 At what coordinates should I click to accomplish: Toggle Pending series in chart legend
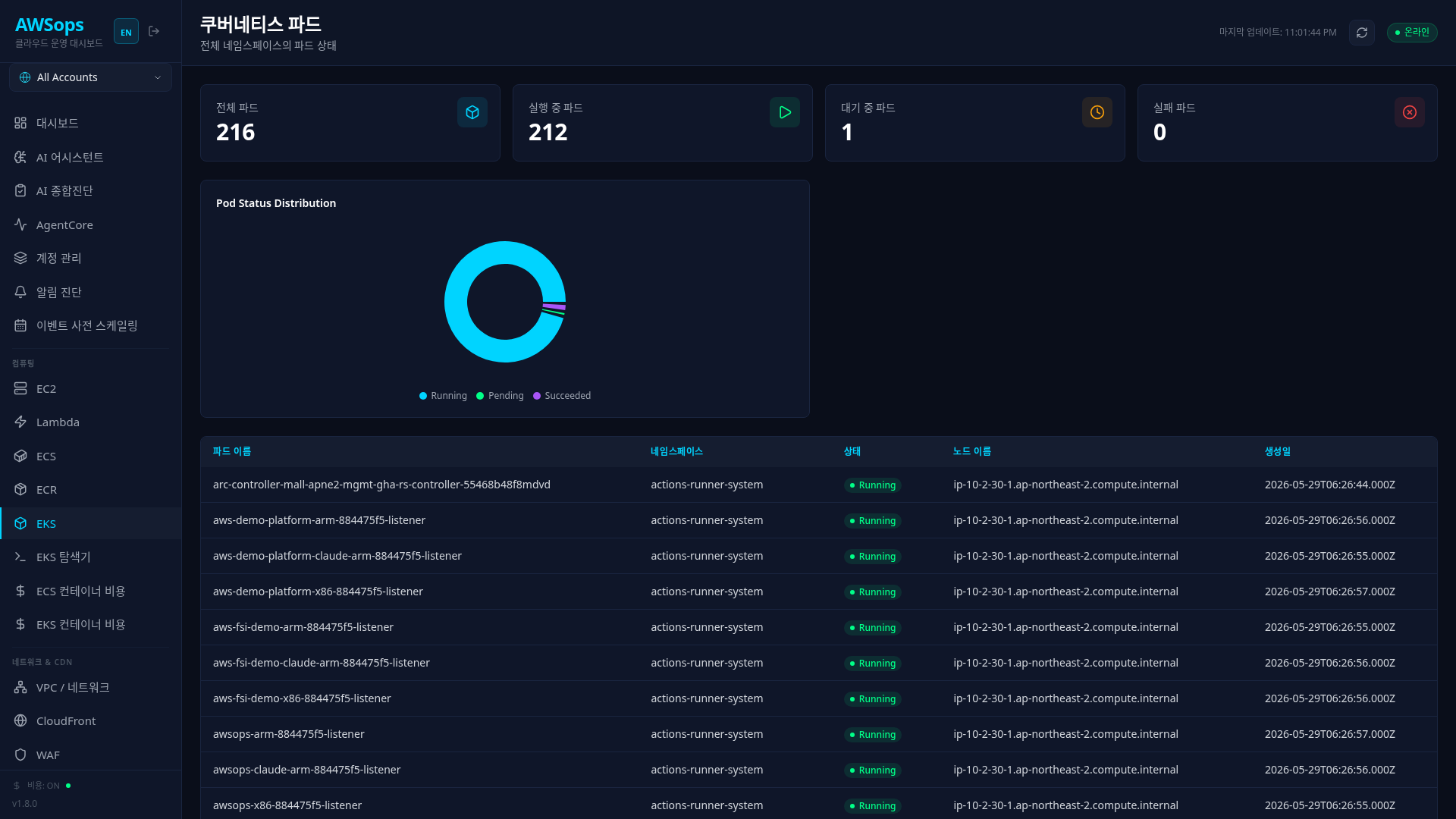point(500,396)
